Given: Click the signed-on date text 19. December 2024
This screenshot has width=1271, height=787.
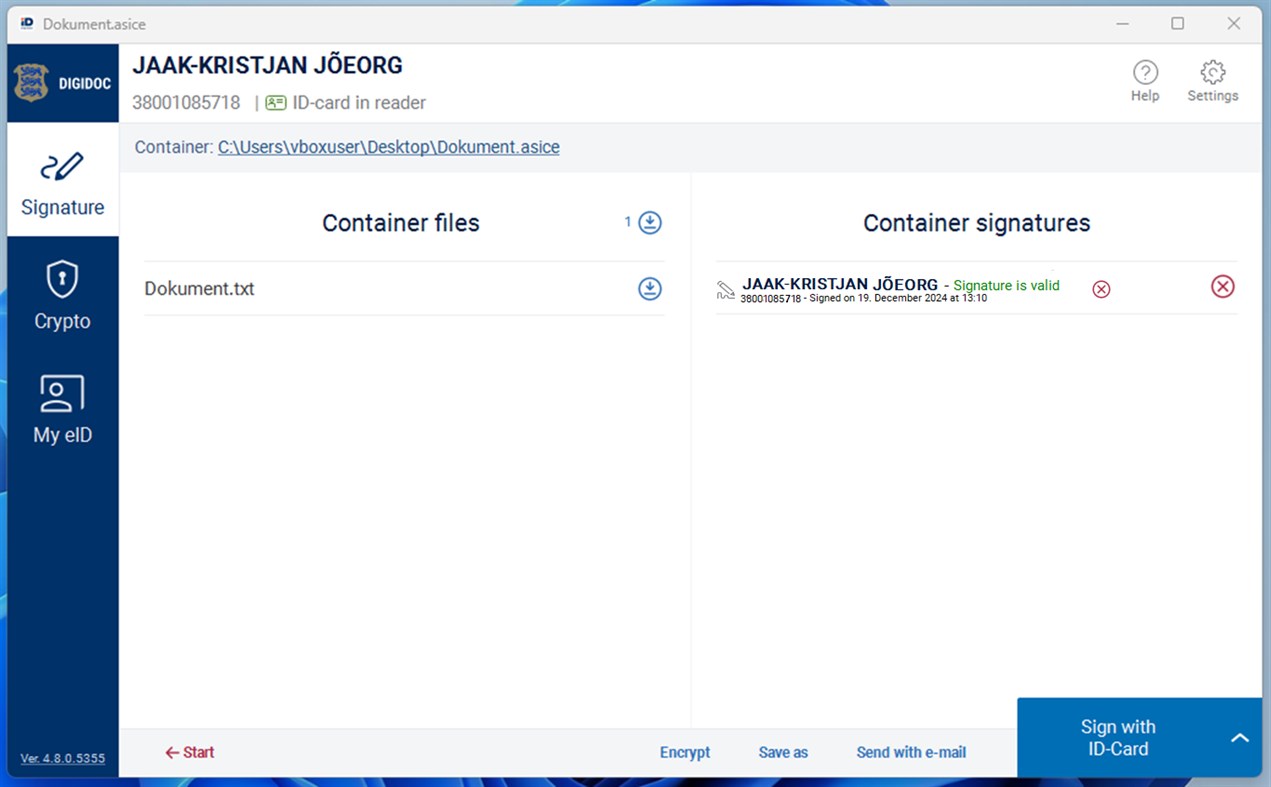Looking at the screenshot, I should 899,299.
